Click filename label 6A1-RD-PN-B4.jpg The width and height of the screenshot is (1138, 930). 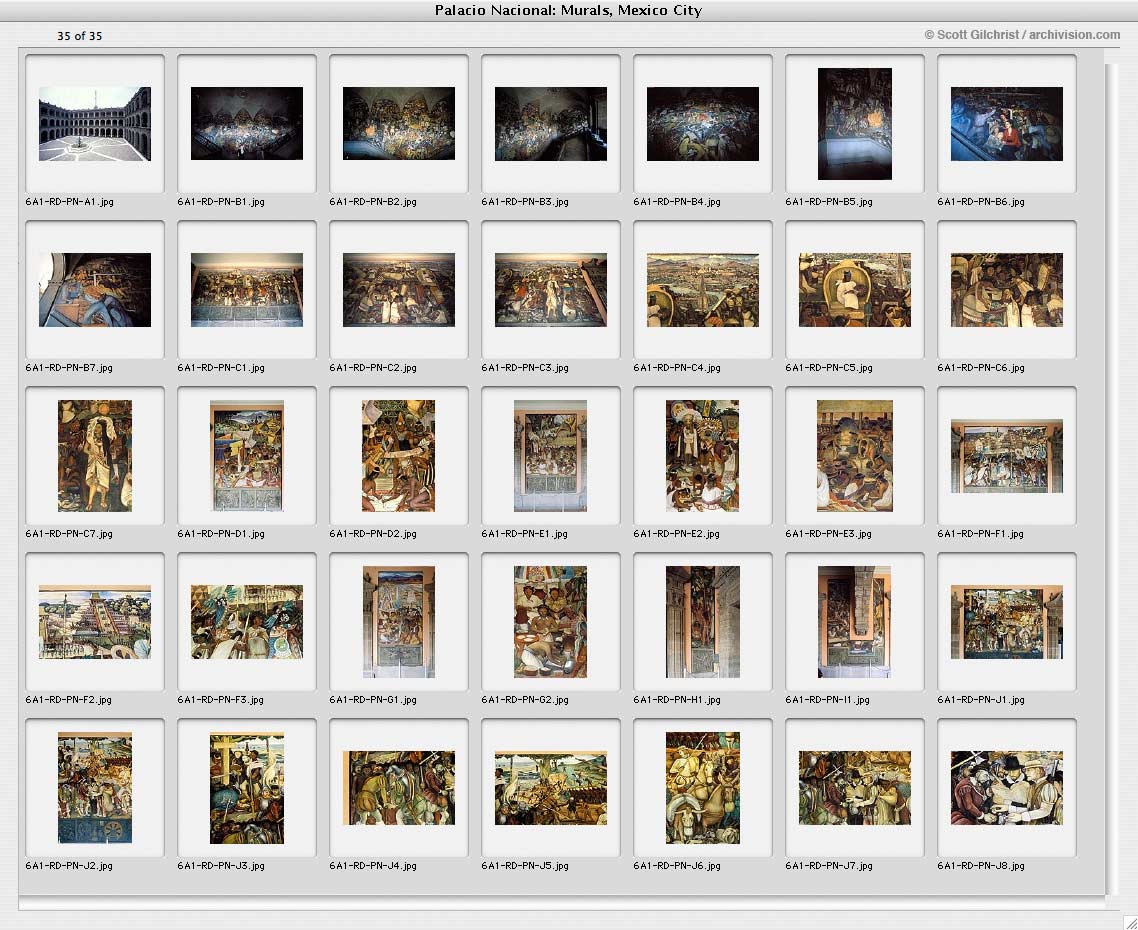[x=677, y=202]
